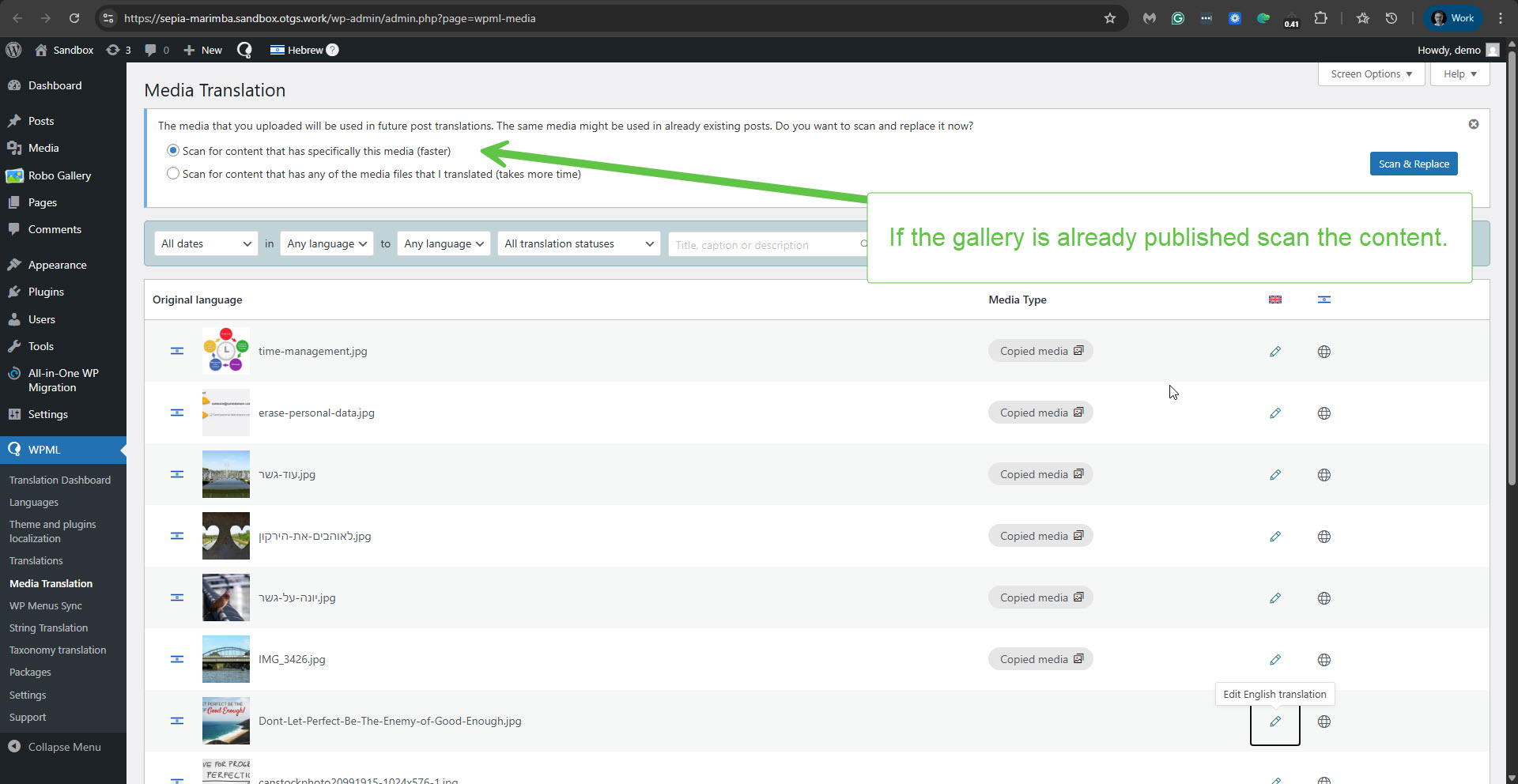Image resolution: width=1518 pixels, height=784 pixels.
Task: Select 'Scan for content that has specifically this media'
Action: point(173,151)
